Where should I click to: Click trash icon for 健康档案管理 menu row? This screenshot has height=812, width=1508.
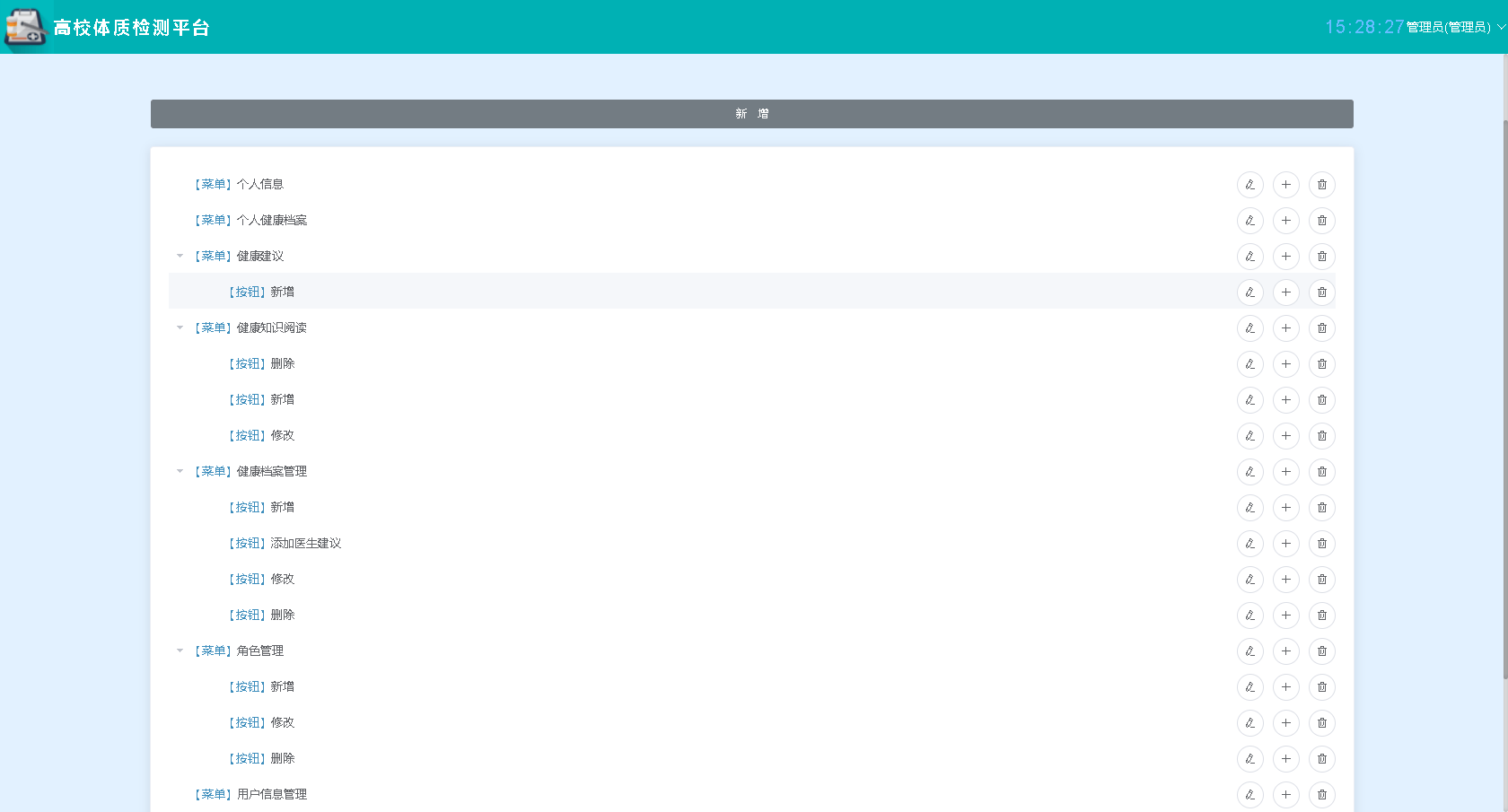[x=1321, y=472]
